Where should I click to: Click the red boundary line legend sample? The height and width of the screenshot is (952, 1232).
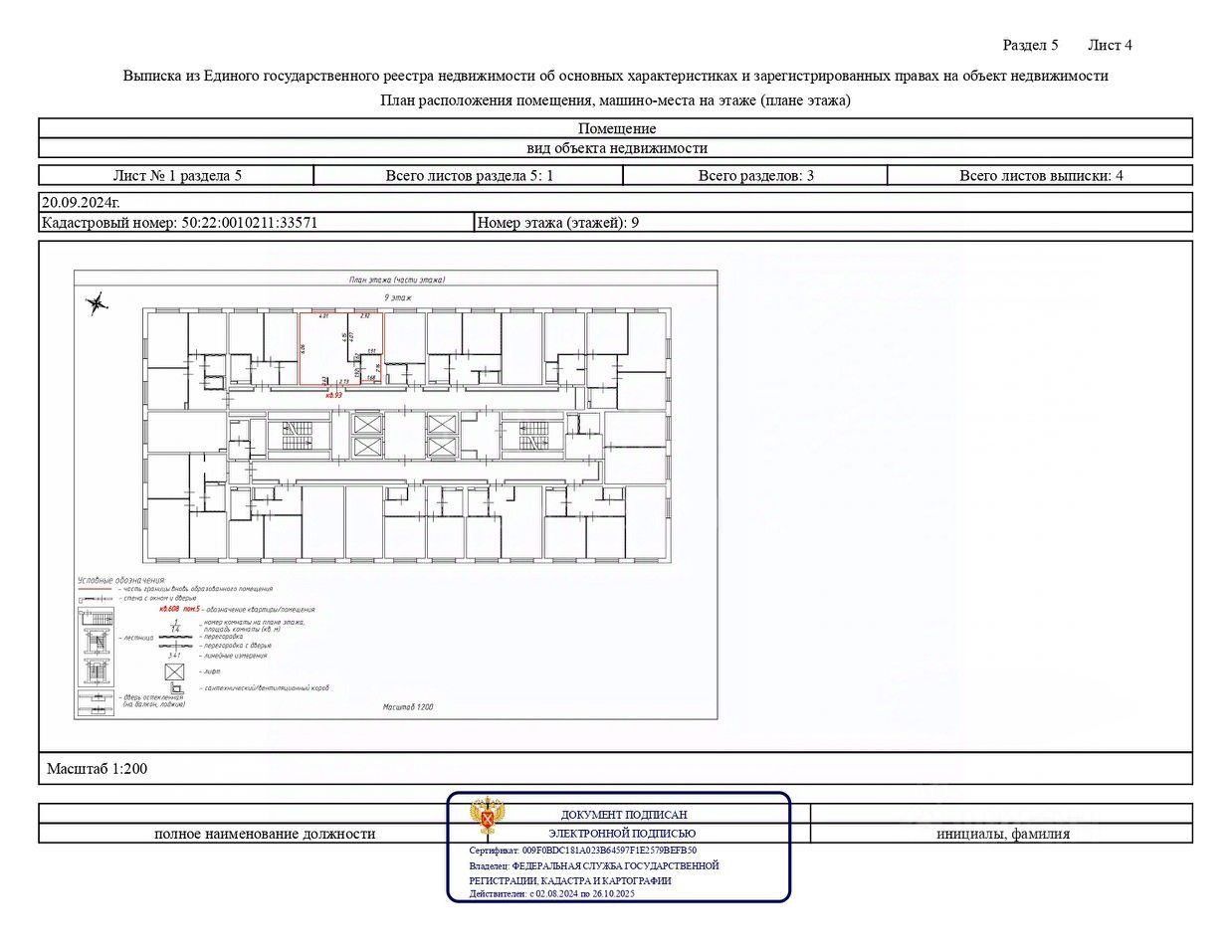click(95, 589)
